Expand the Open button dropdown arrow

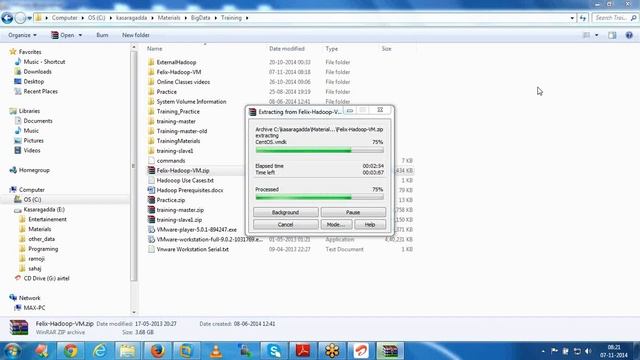point(80,35)
